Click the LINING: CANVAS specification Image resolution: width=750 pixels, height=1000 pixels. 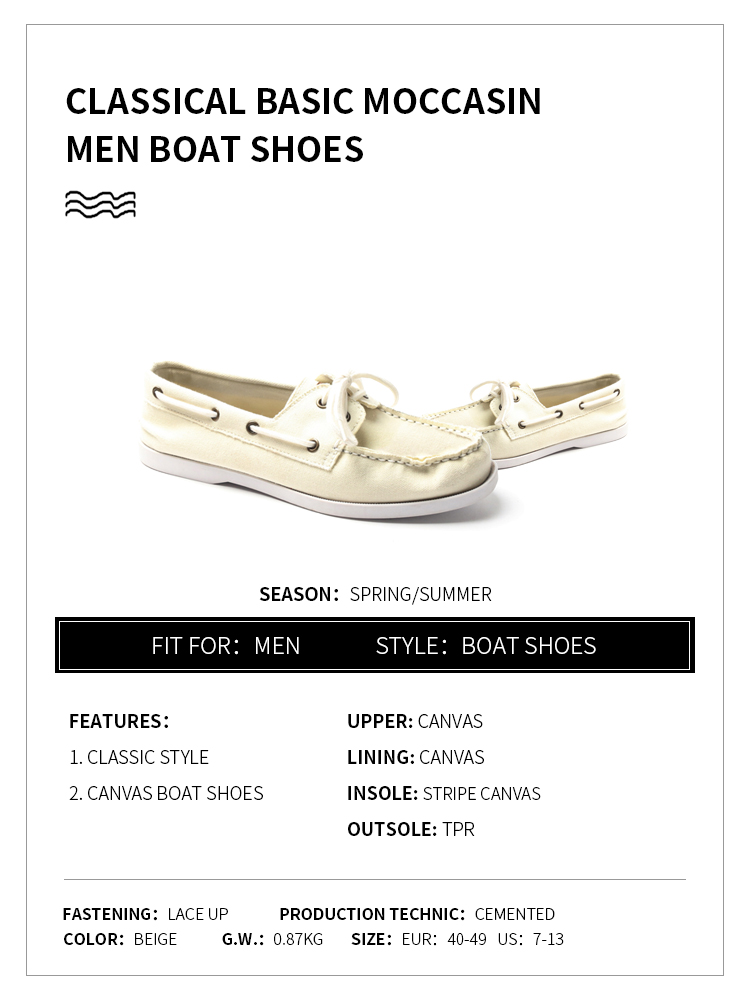point(416,757)
